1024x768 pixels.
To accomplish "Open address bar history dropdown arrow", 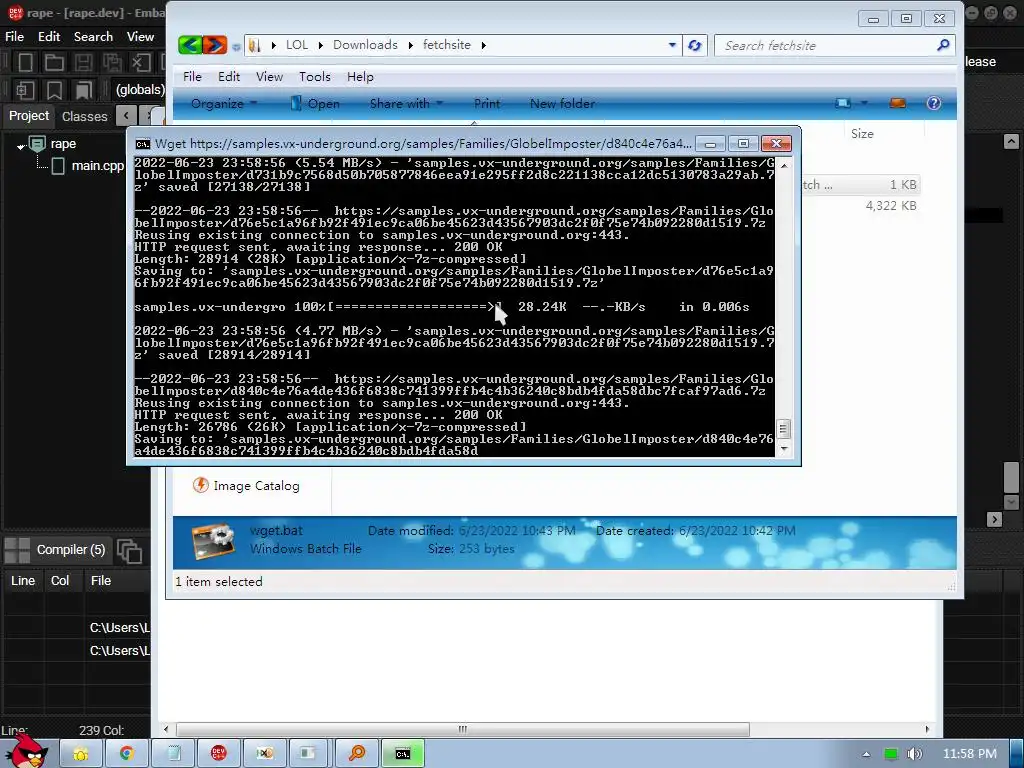I will 672,45.
